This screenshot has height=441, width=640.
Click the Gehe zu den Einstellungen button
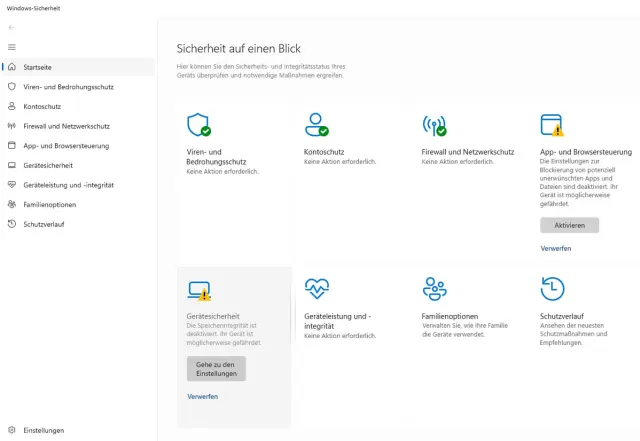216,368
